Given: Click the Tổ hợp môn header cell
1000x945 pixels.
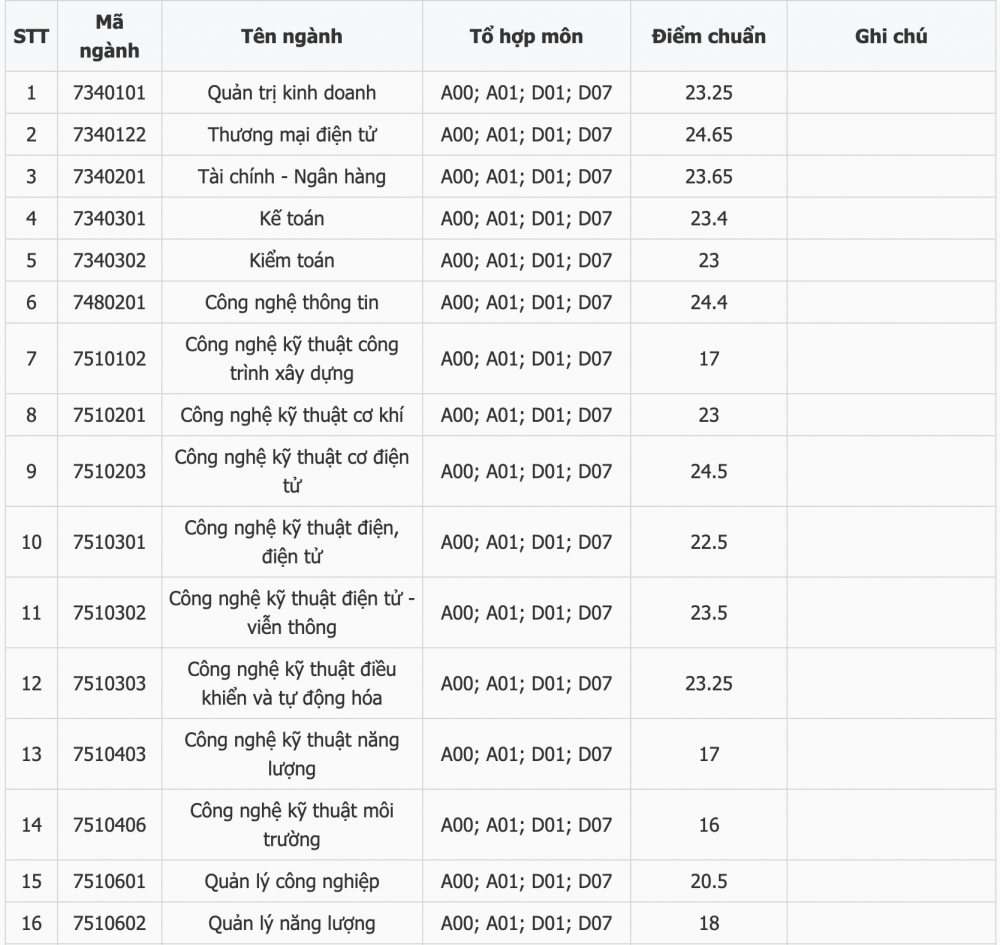Looking at the screenshot, I should (x=526, y=36).
